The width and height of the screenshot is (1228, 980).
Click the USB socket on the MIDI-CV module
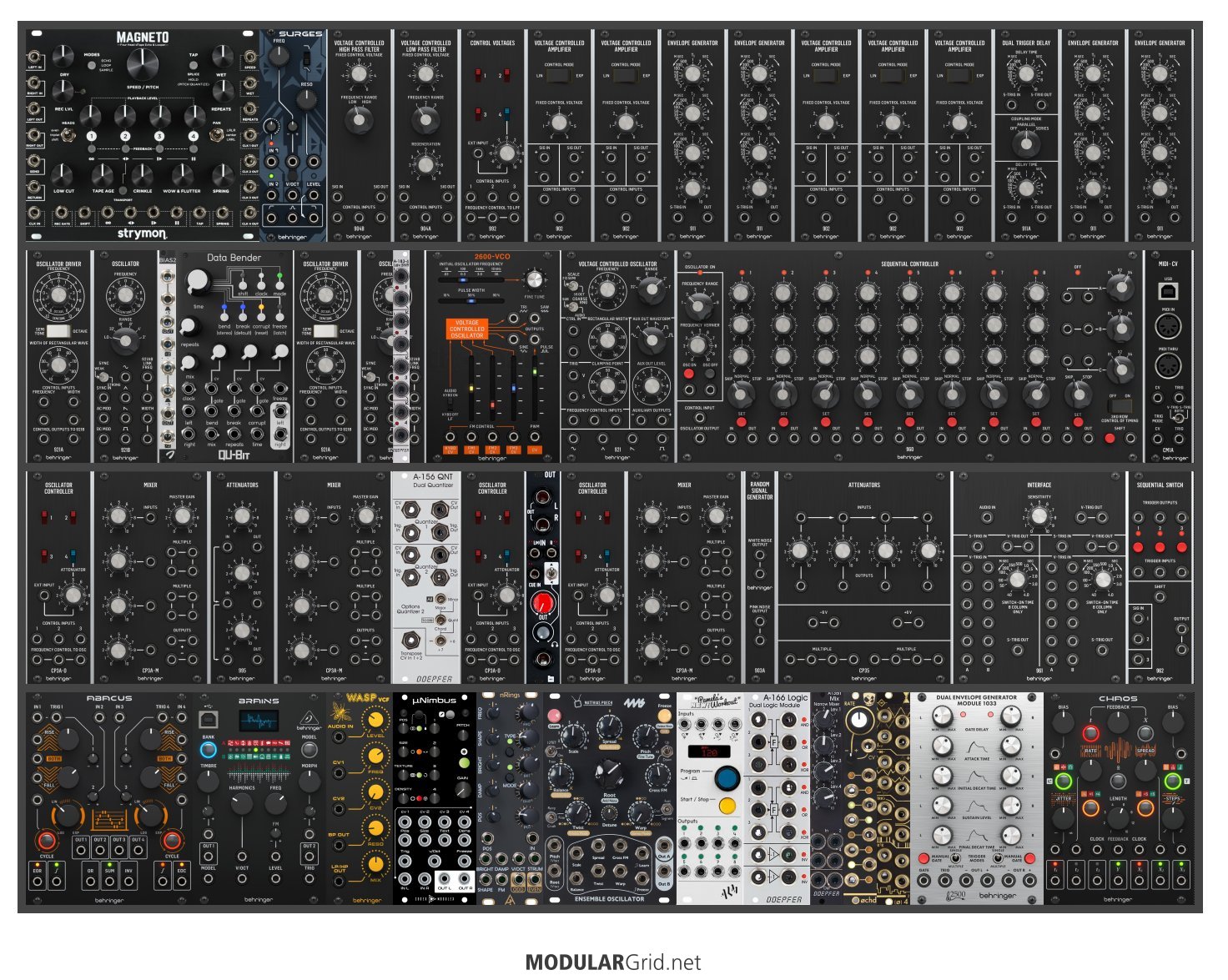pyautogui.click(x=1168, y=289)
